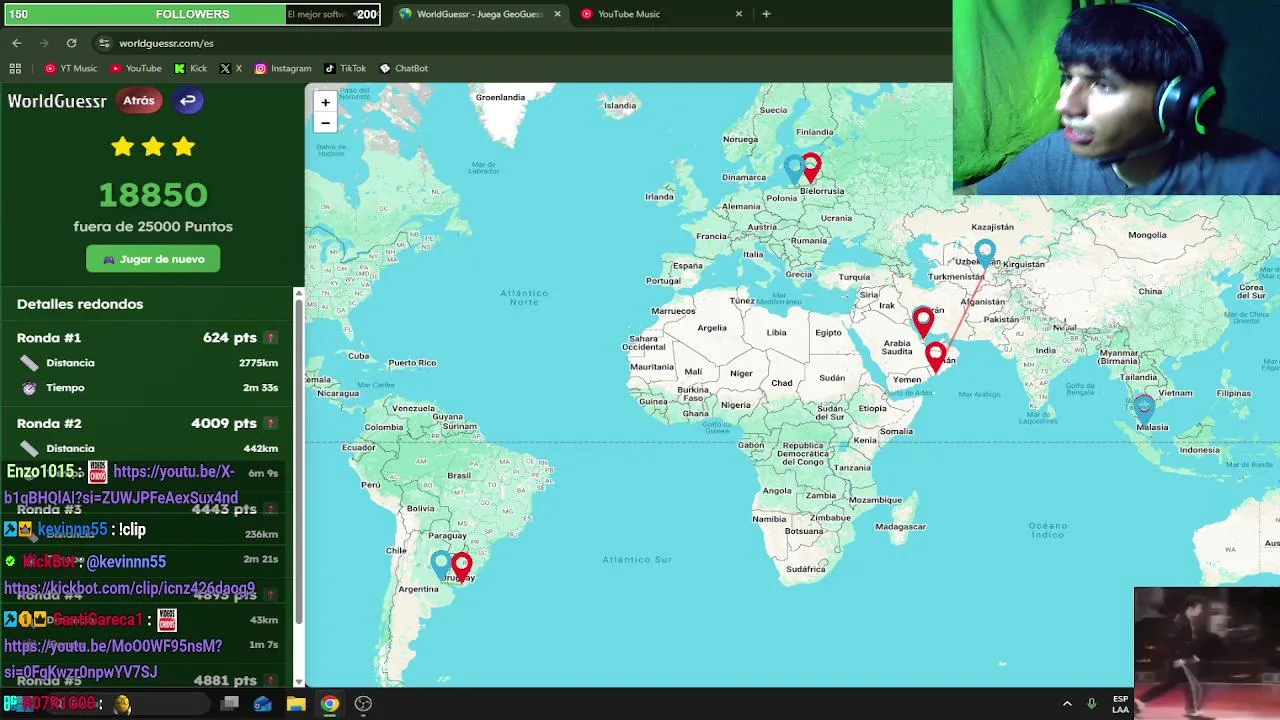Open X bookmark
The image size is (1280, 720).
[x=231, y=68]
